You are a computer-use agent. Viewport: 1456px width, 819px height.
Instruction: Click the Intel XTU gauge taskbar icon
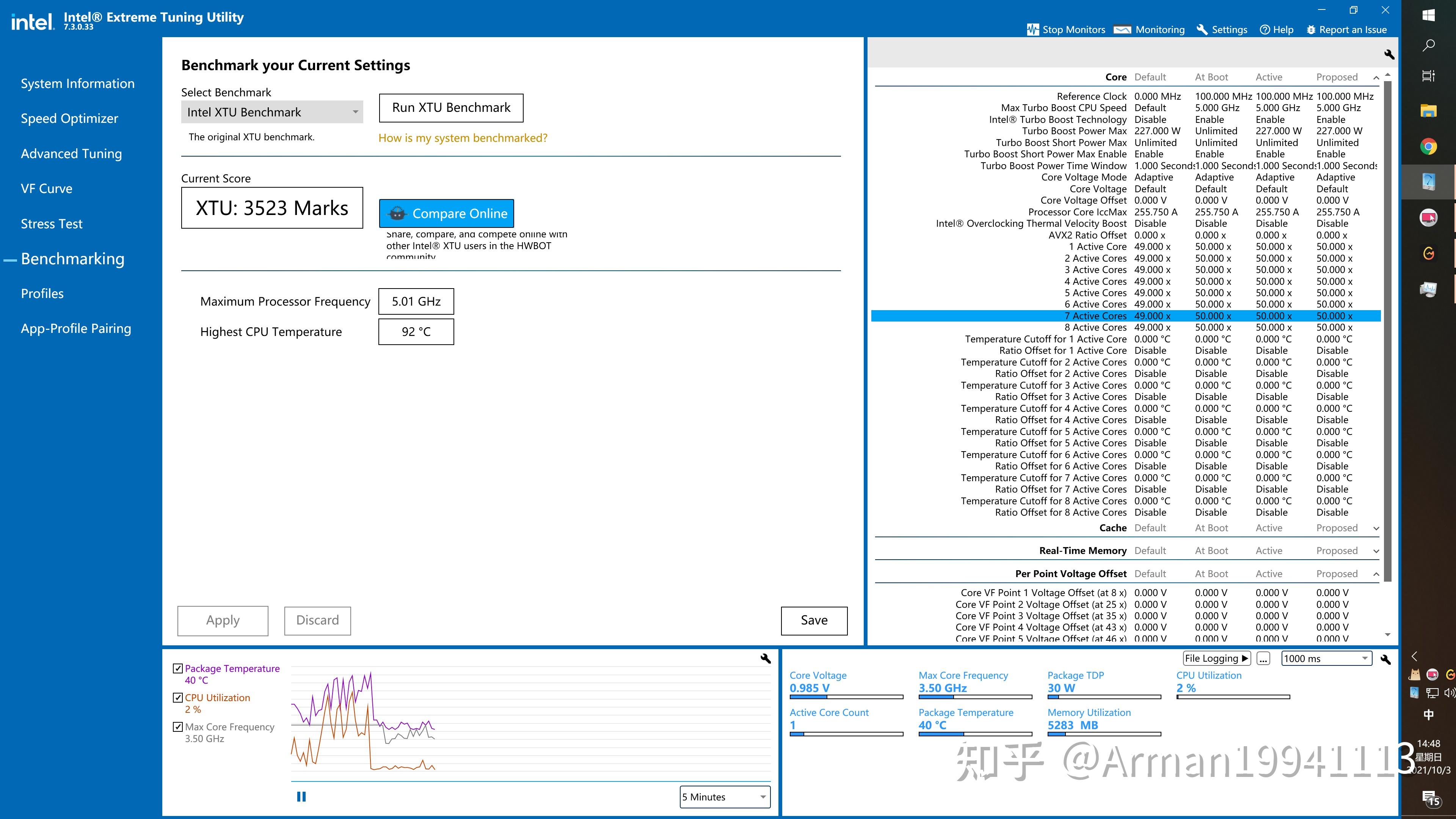tap(1428, 182)
